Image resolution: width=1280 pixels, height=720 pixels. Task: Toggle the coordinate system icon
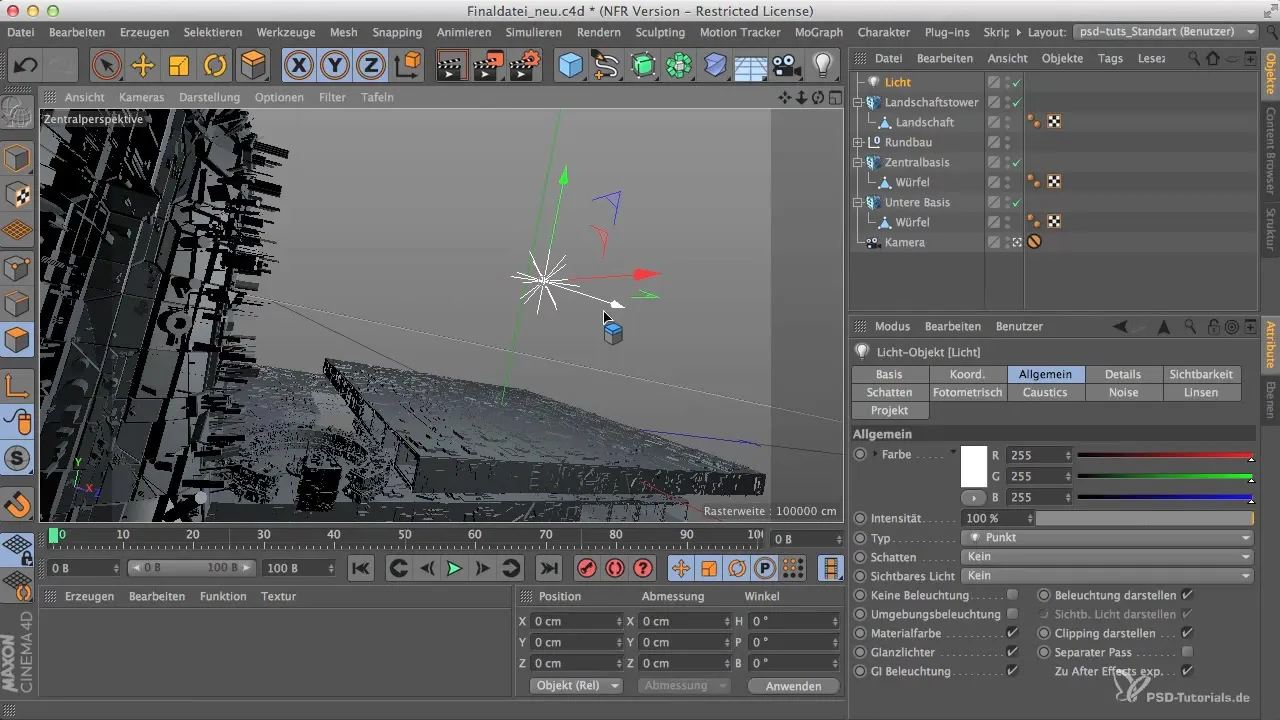click(x=408, y=66)
